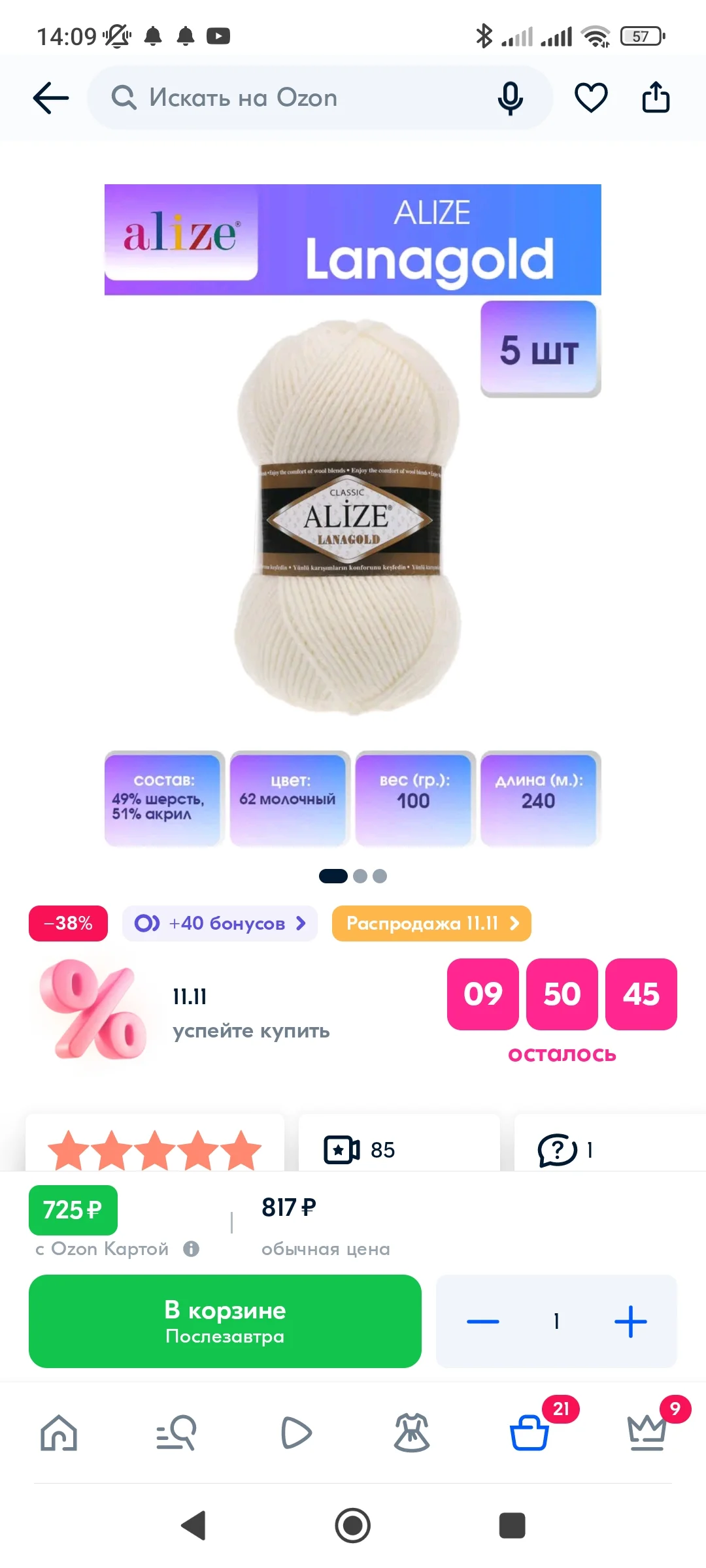Tap the share icon
This screenshot has width=706, height=1568.
click(x=656, y=97)
